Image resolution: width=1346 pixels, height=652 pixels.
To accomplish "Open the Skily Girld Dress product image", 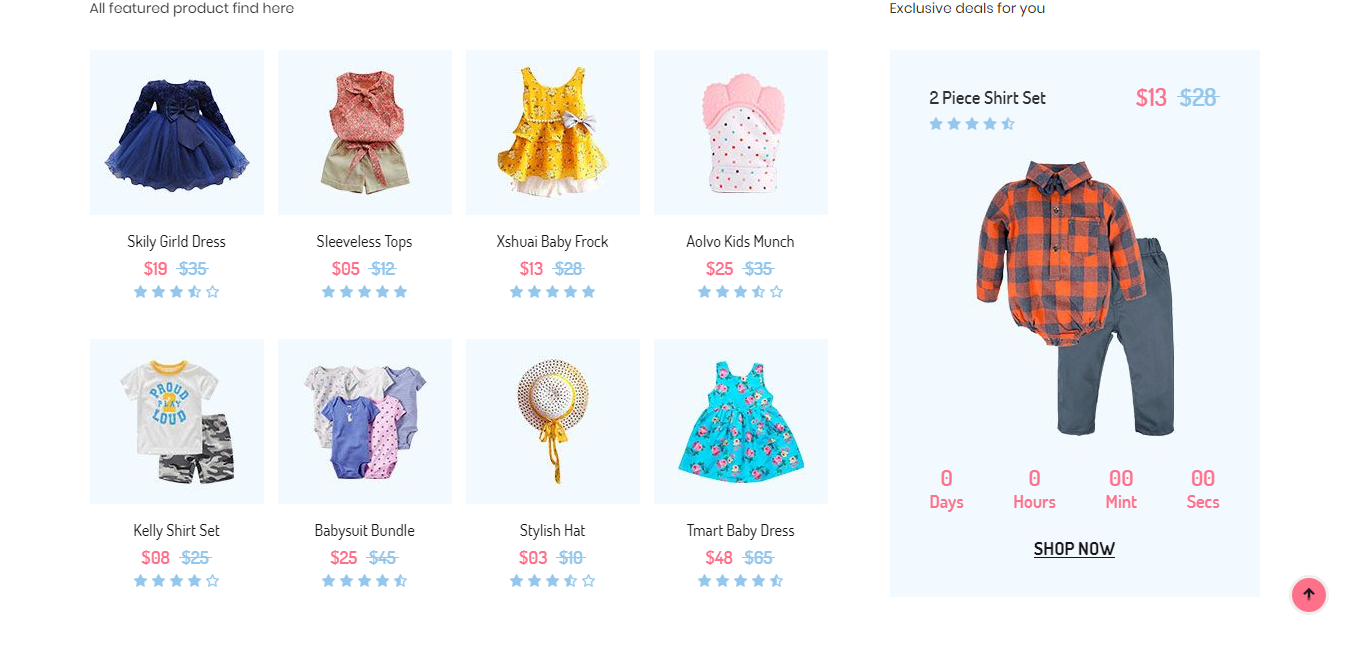I will 177,133.
